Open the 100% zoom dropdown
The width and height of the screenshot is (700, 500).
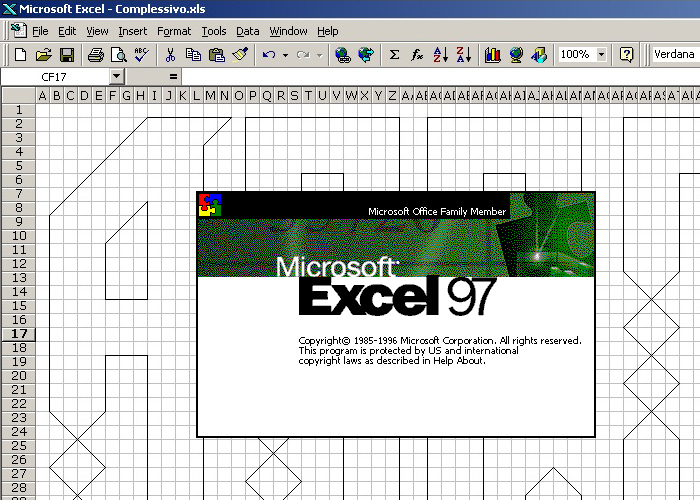[x=601, y=54]
